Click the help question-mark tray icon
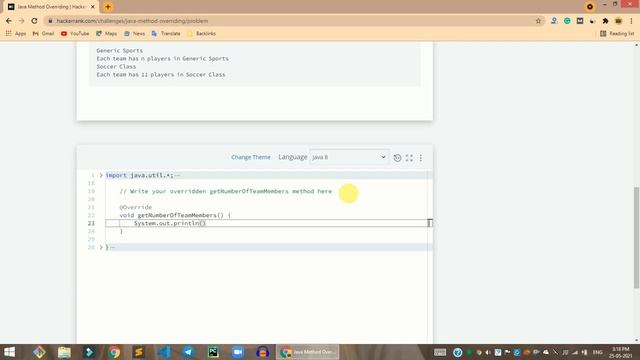 pyautogui.click(x=458, y=352)
